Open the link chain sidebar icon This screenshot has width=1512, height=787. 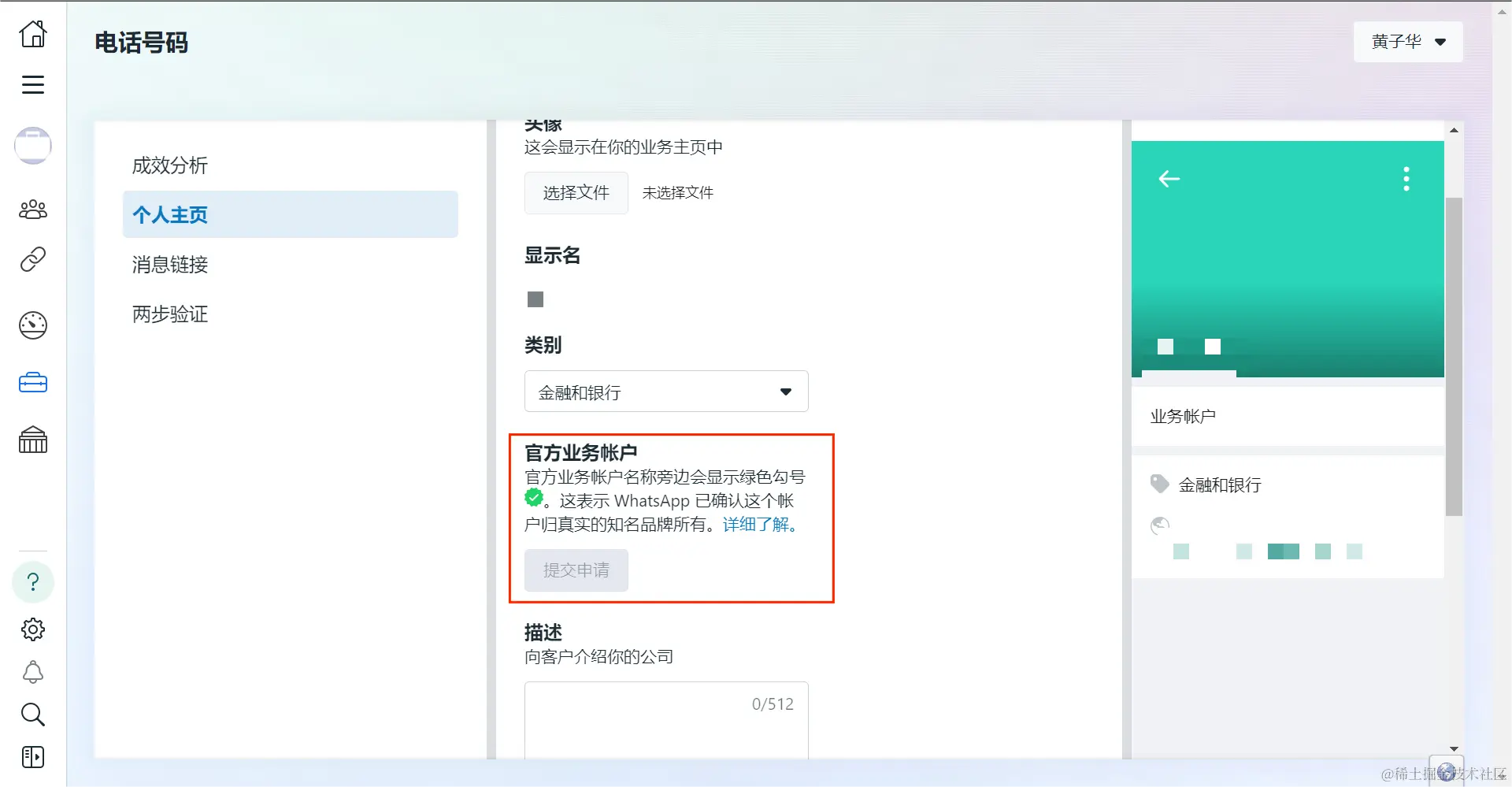point(33,259)
